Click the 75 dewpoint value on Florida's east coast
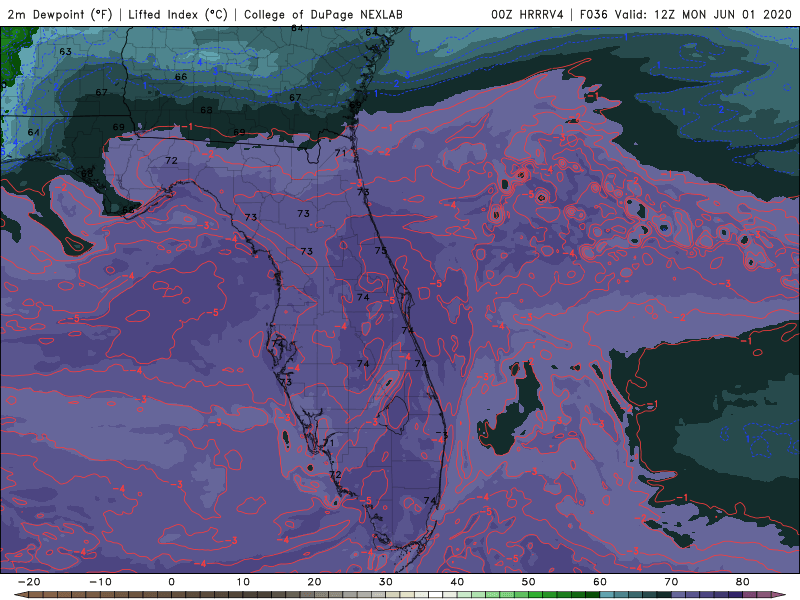This screenshot has height=600, width=800. [x=381, y=251]
